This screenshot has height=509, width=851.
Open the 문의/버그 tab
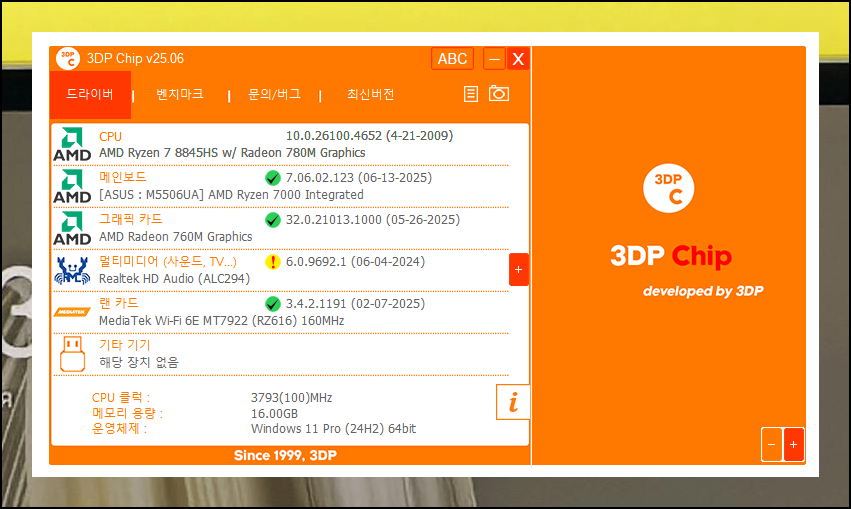274,94
